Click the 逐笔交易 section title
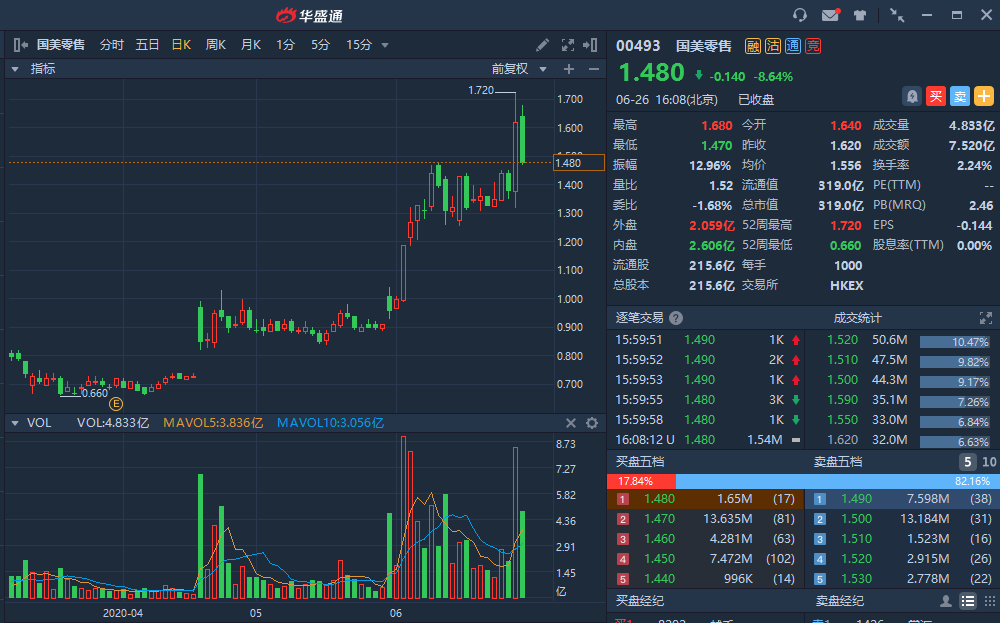 pyautogui.click(x=639, y=318)
